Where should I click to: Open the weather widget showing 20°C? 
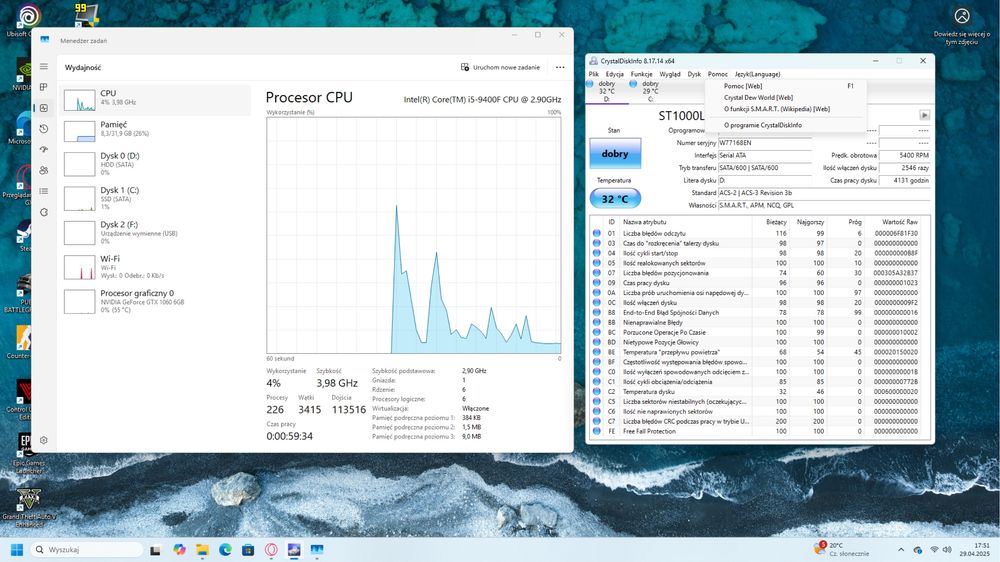click(x=842, y=549)
